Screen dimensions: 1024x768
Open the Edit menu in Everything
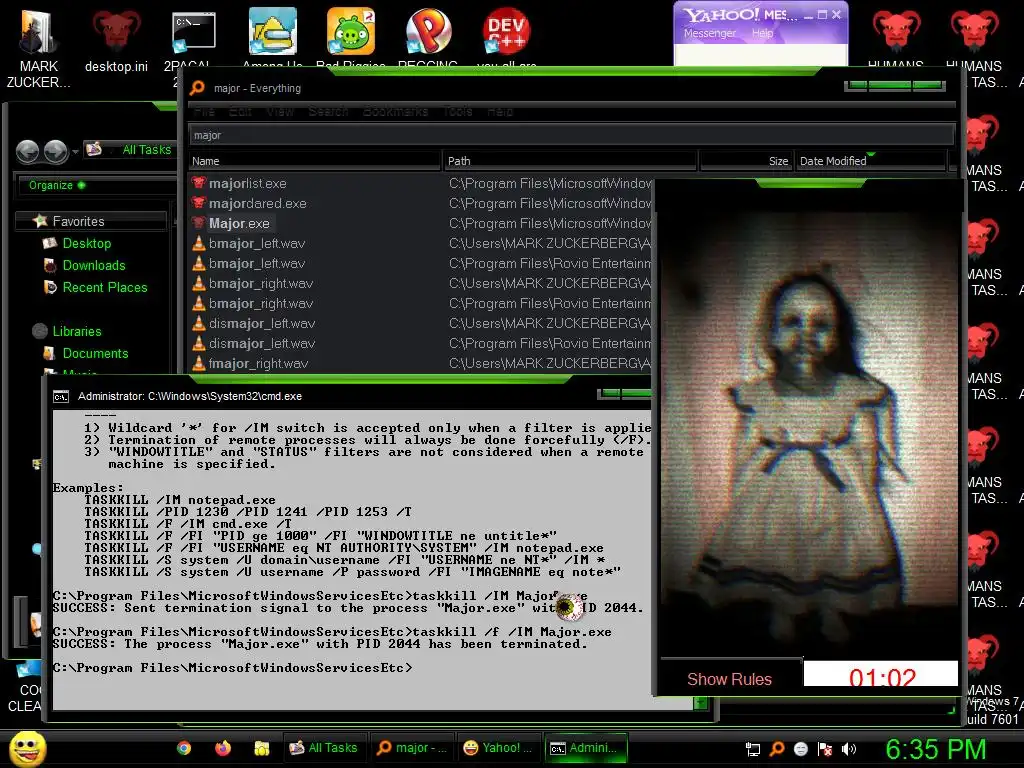(x=240, y=112)
